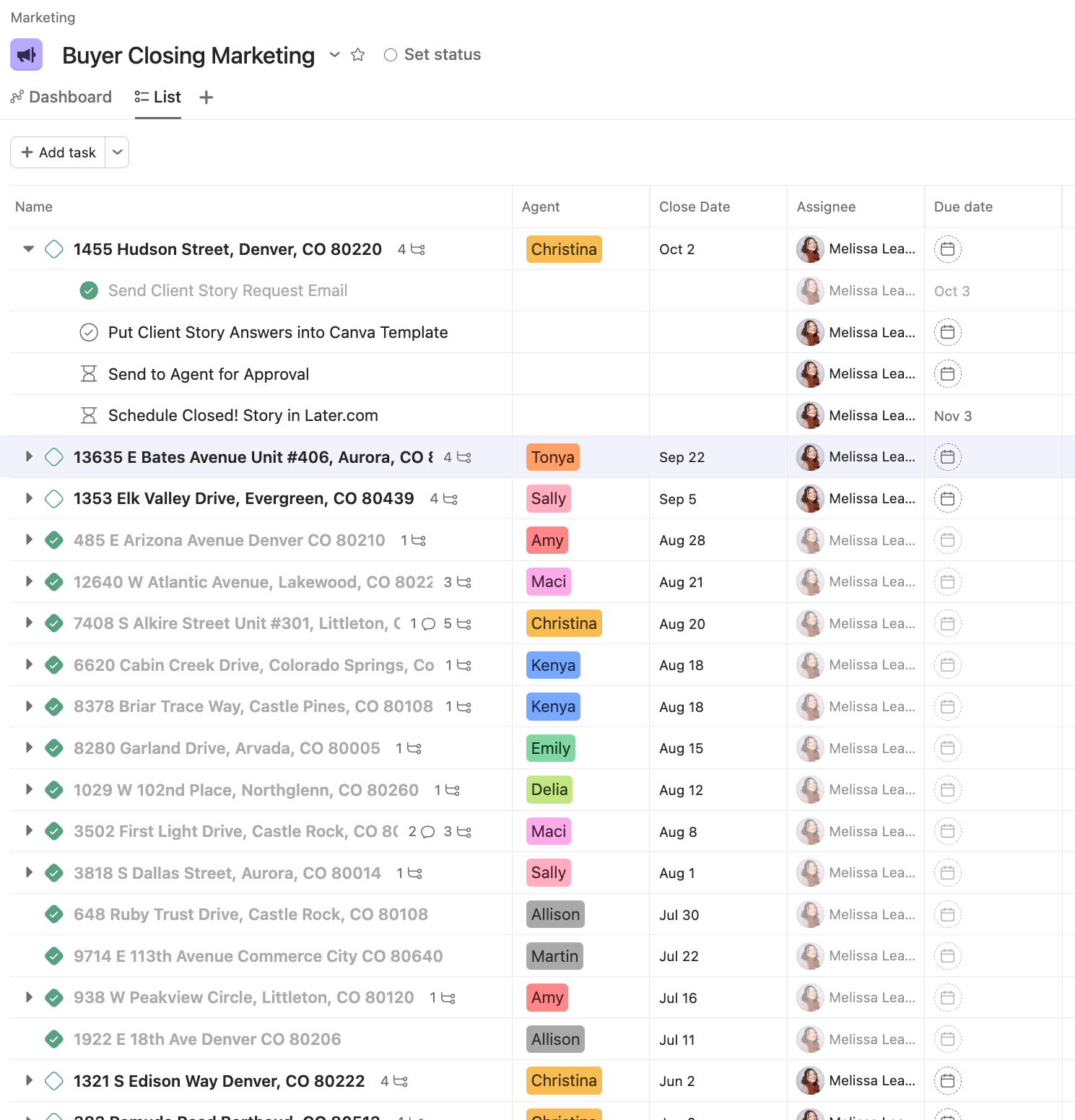Viewport: 1075px width, 1120px height.
Task: Click the green checkmark on Send Client Story Request Email
Action: [89, 290]
